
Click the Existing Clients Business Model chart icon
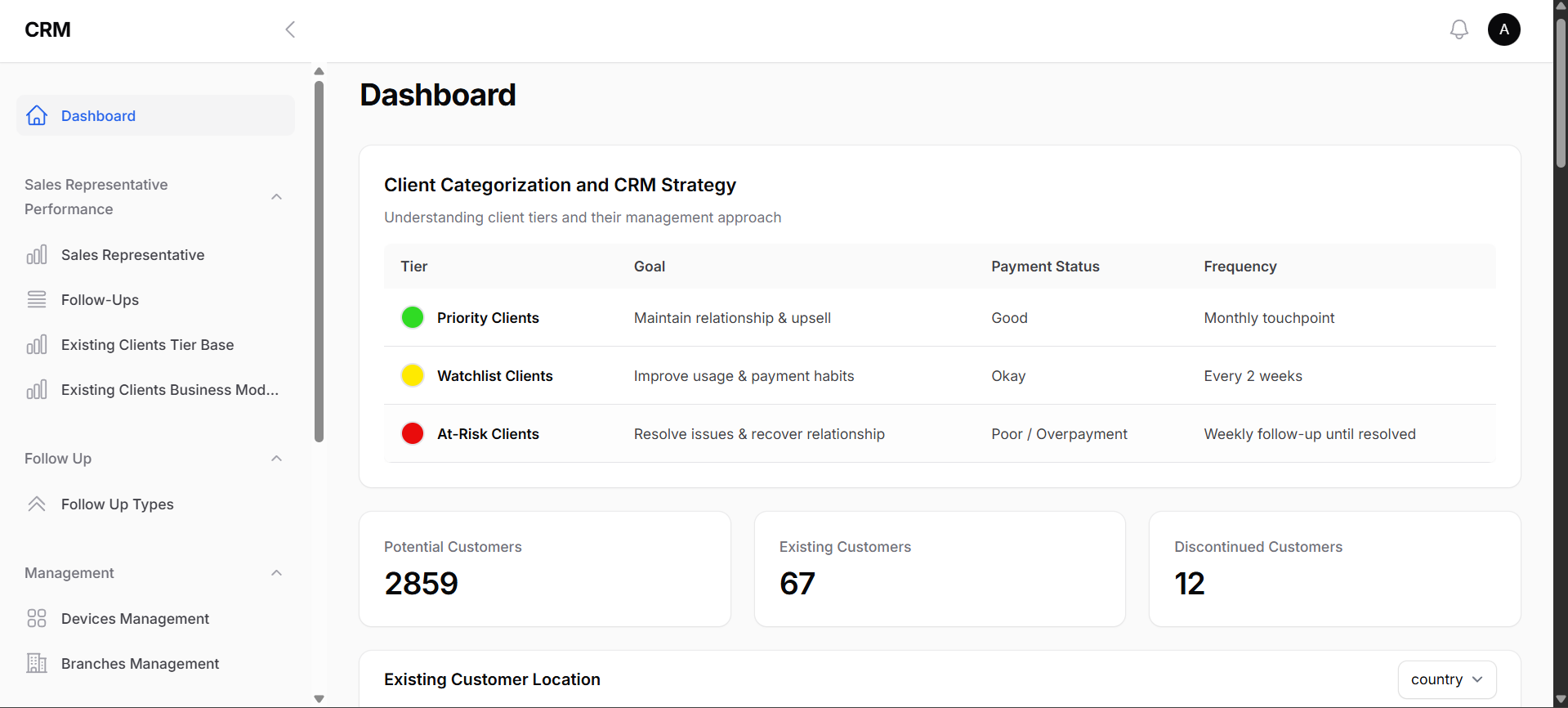point(37,389)
